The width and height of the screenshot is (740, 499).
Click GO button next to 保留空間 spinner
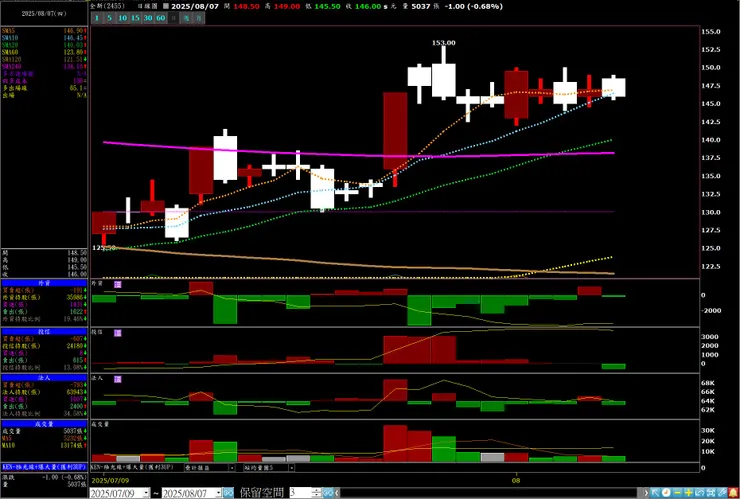pos(328,493)
